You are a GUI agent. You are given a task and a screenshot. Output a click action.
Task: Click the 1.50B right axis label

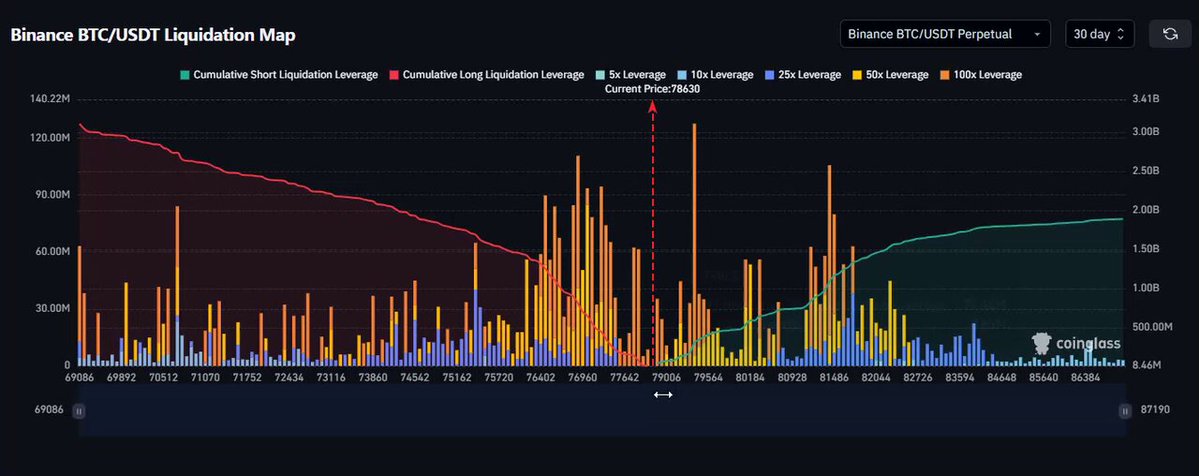coord(1145,249)
